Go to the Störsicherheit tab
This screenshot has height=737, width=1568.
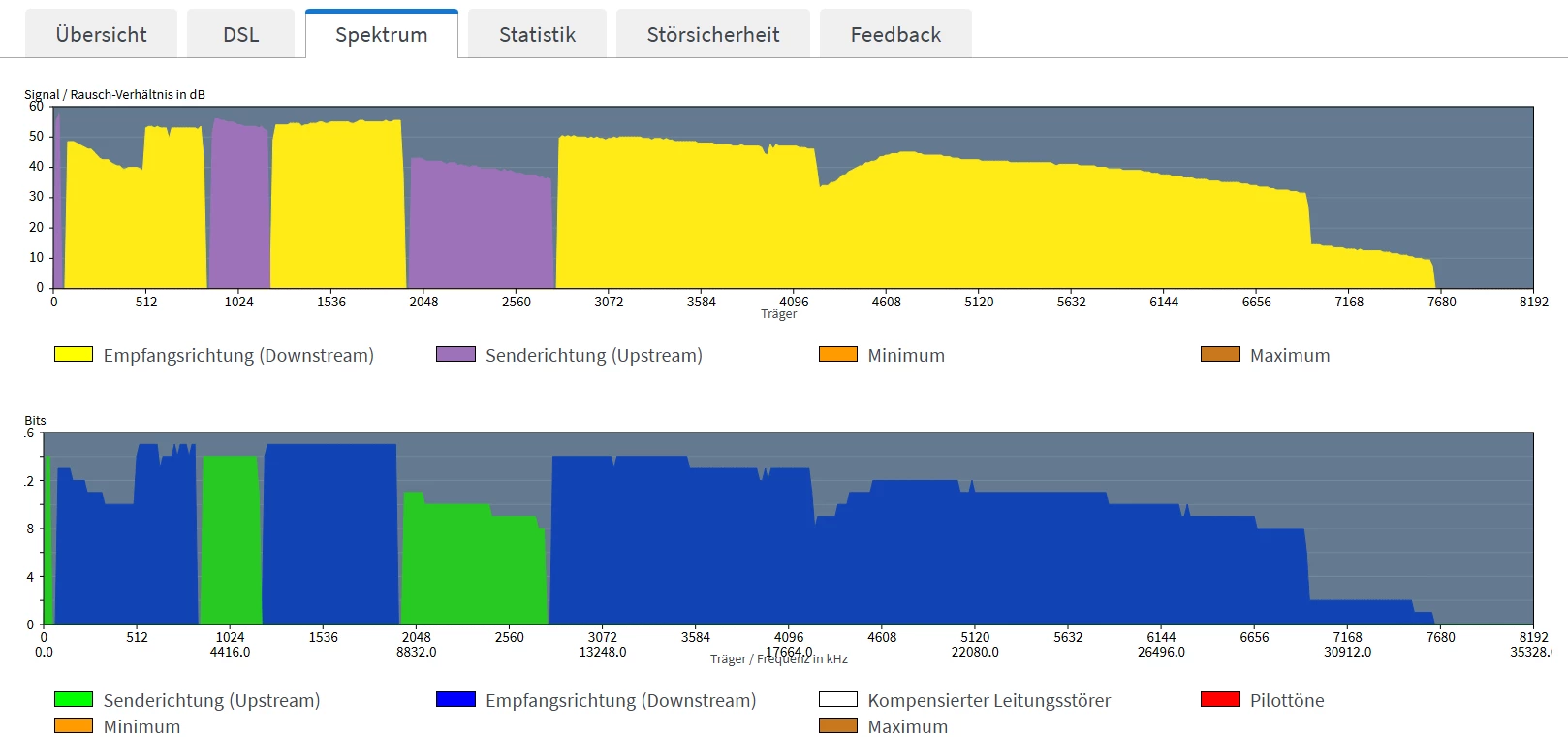(713, 34)
